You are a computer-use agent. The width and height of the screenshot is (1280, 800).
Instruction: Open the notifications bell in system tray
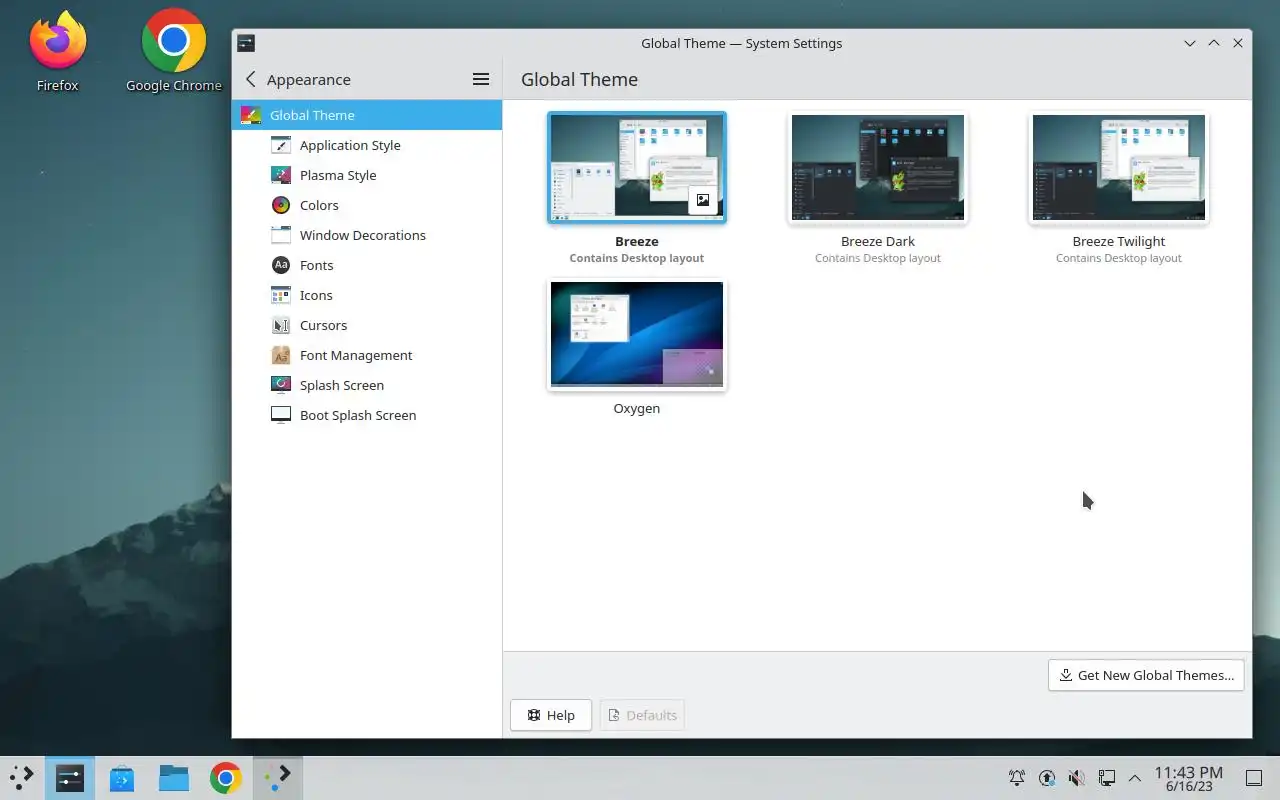[x=1017, y=778]
